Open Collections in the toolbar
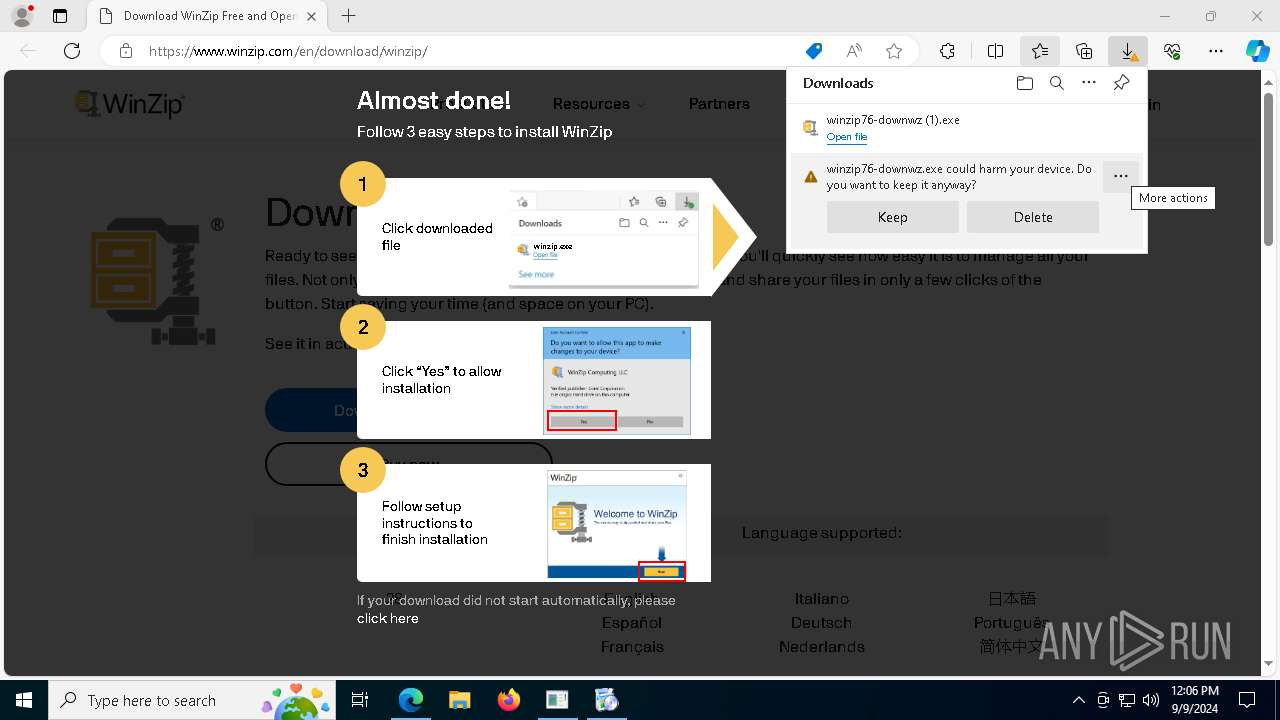Screen dimensions: 1280x720 point(1084,51)
